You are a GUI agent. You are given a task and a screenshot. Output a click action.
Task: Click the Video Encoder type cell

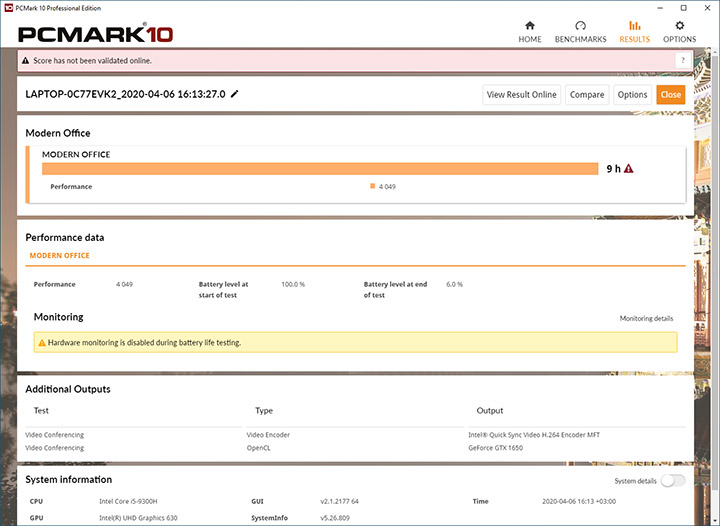point(268,435)
